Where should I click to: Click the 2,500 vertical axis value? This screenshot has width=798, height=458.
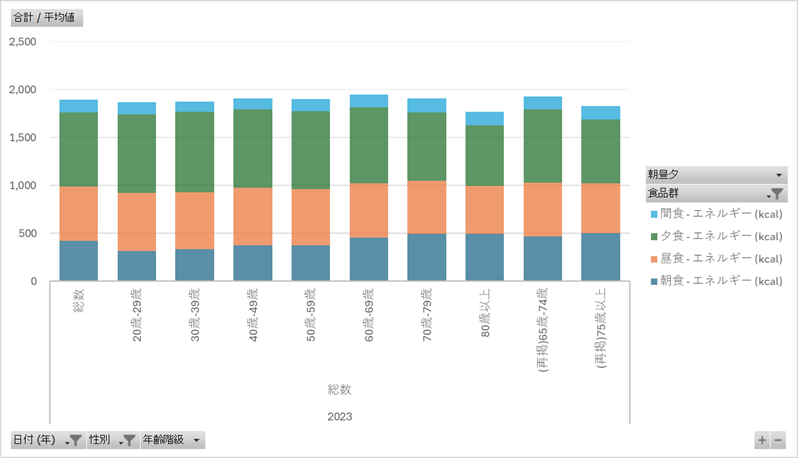tap(21, 42)
